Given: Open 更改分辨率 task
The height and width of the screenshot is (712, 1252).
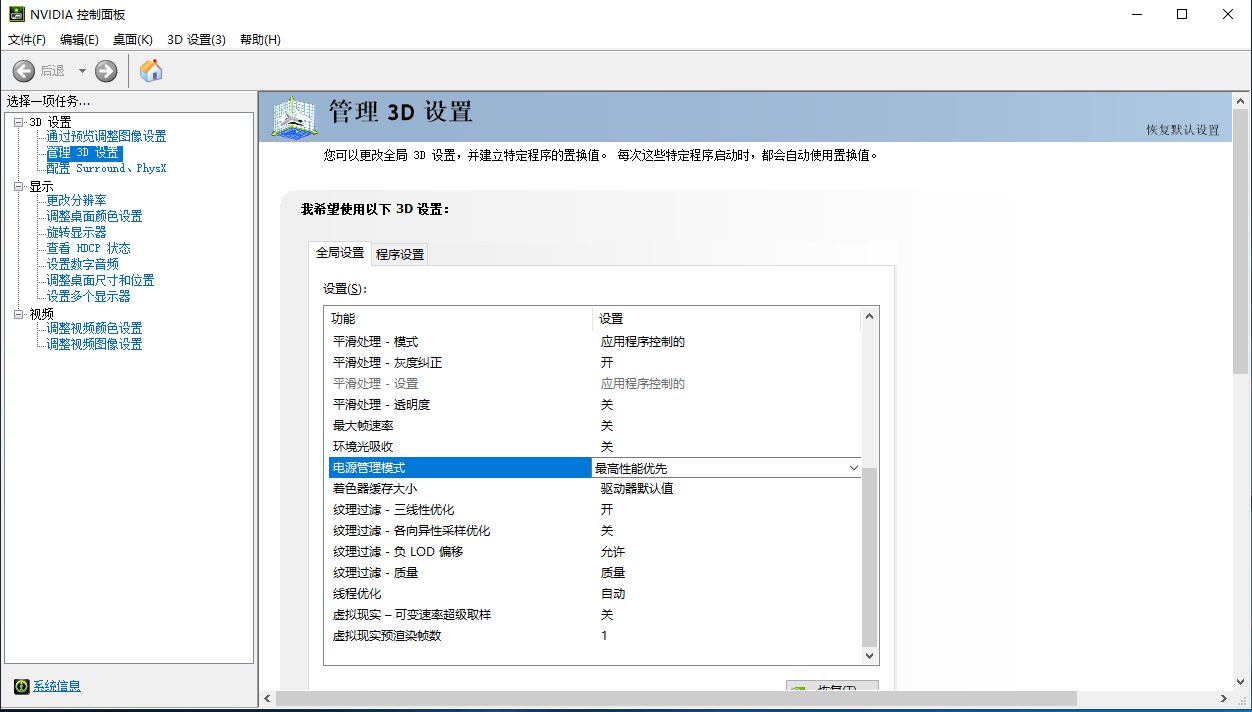Looking at the screenshot, I should pyautogui.click(x=76, y=201).
